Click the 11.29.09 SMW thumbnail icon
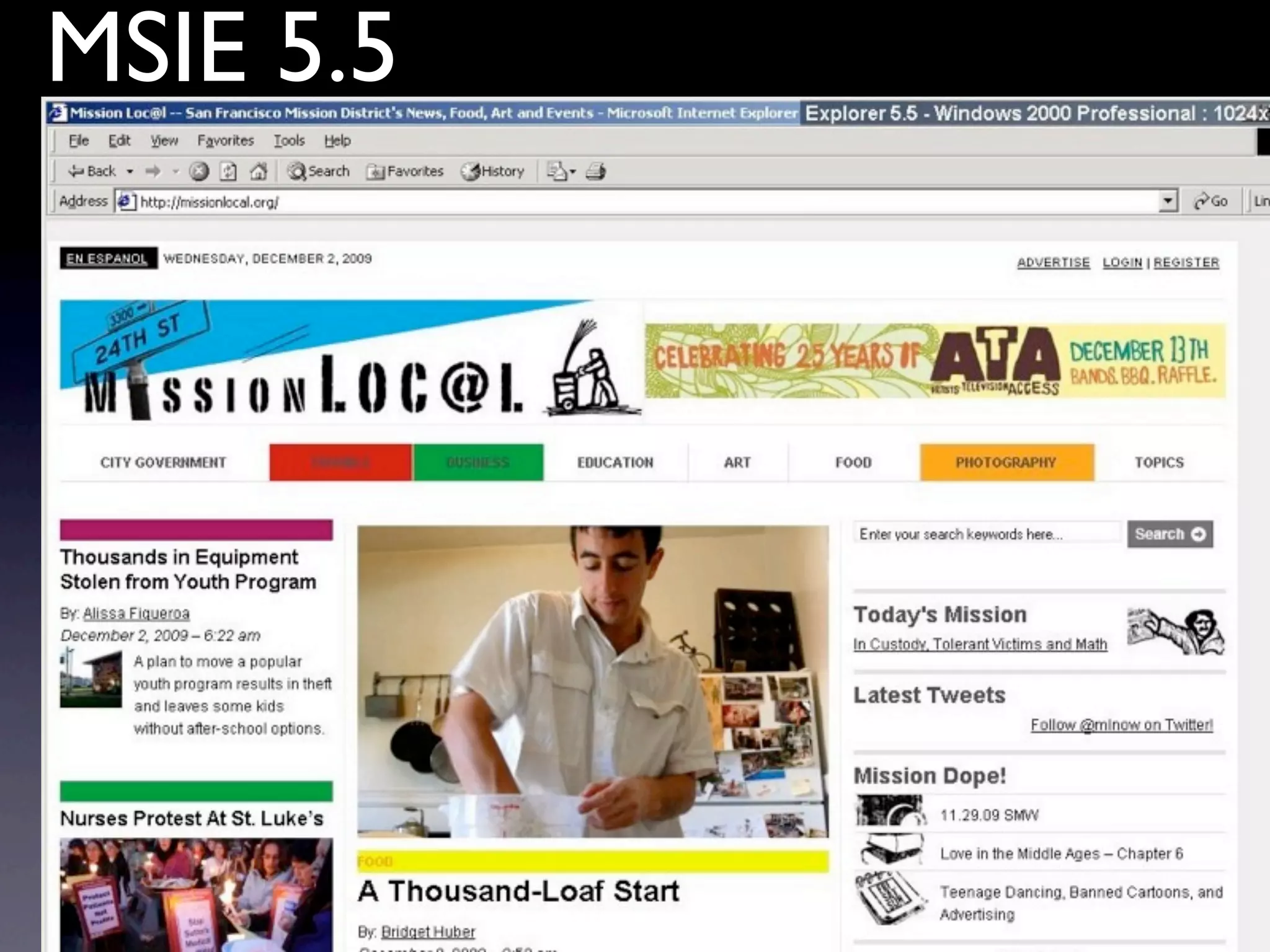This screenshot has height=952, width=1270. (890, 811)
